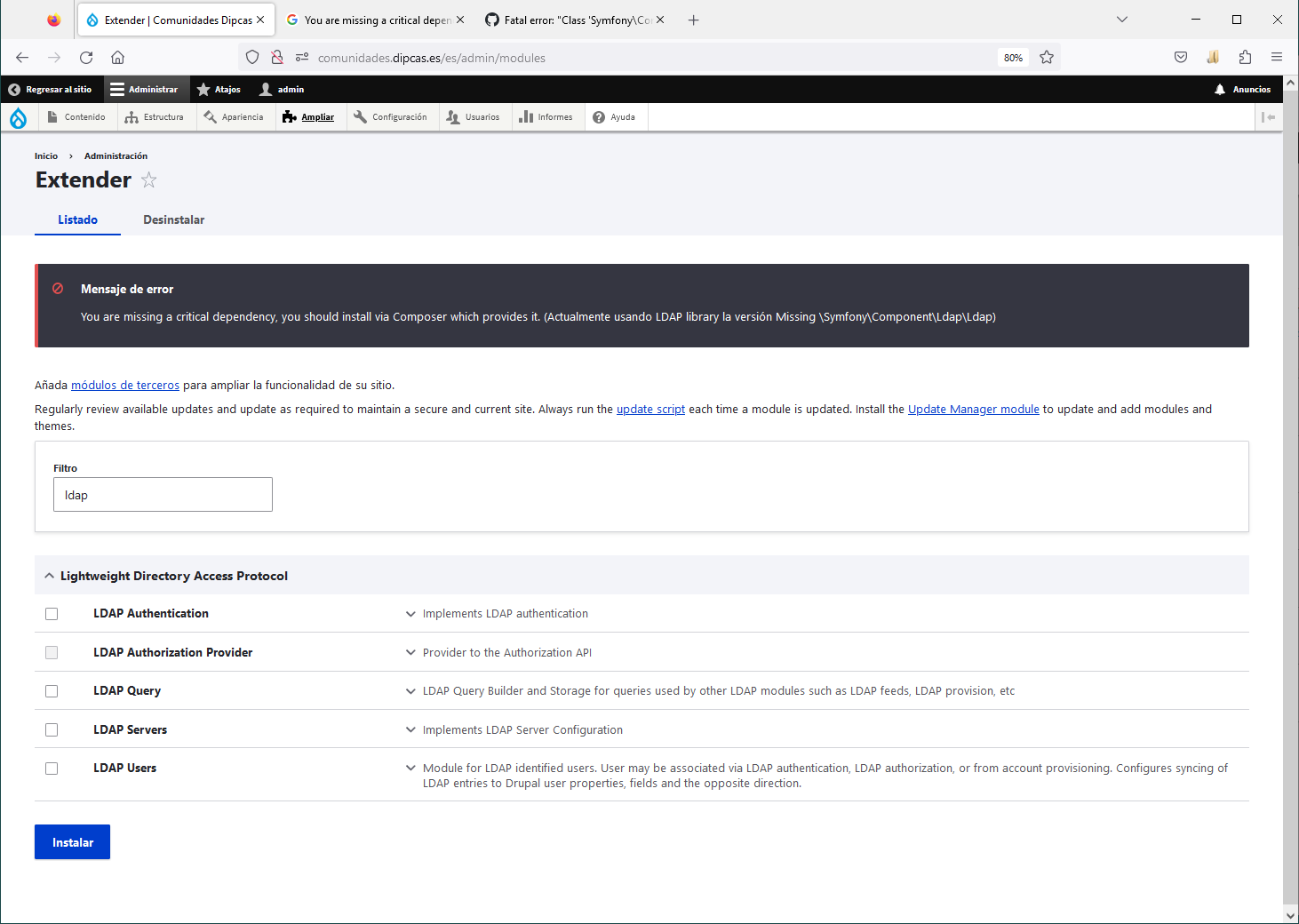This screenshot has height=924, width=1299.
Task: Click the address bar URL
Action: point(432,59)
